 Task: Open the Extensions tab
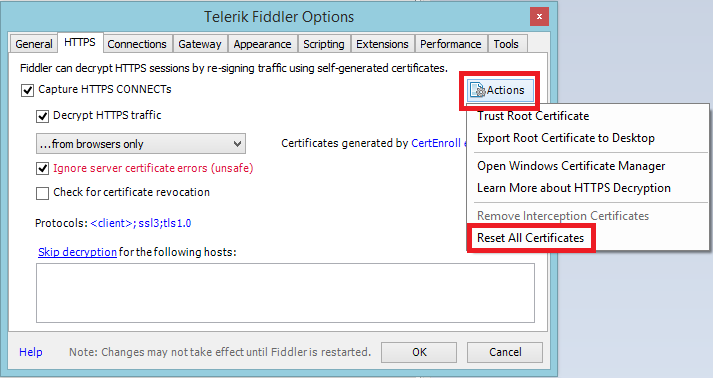[382, 44]
